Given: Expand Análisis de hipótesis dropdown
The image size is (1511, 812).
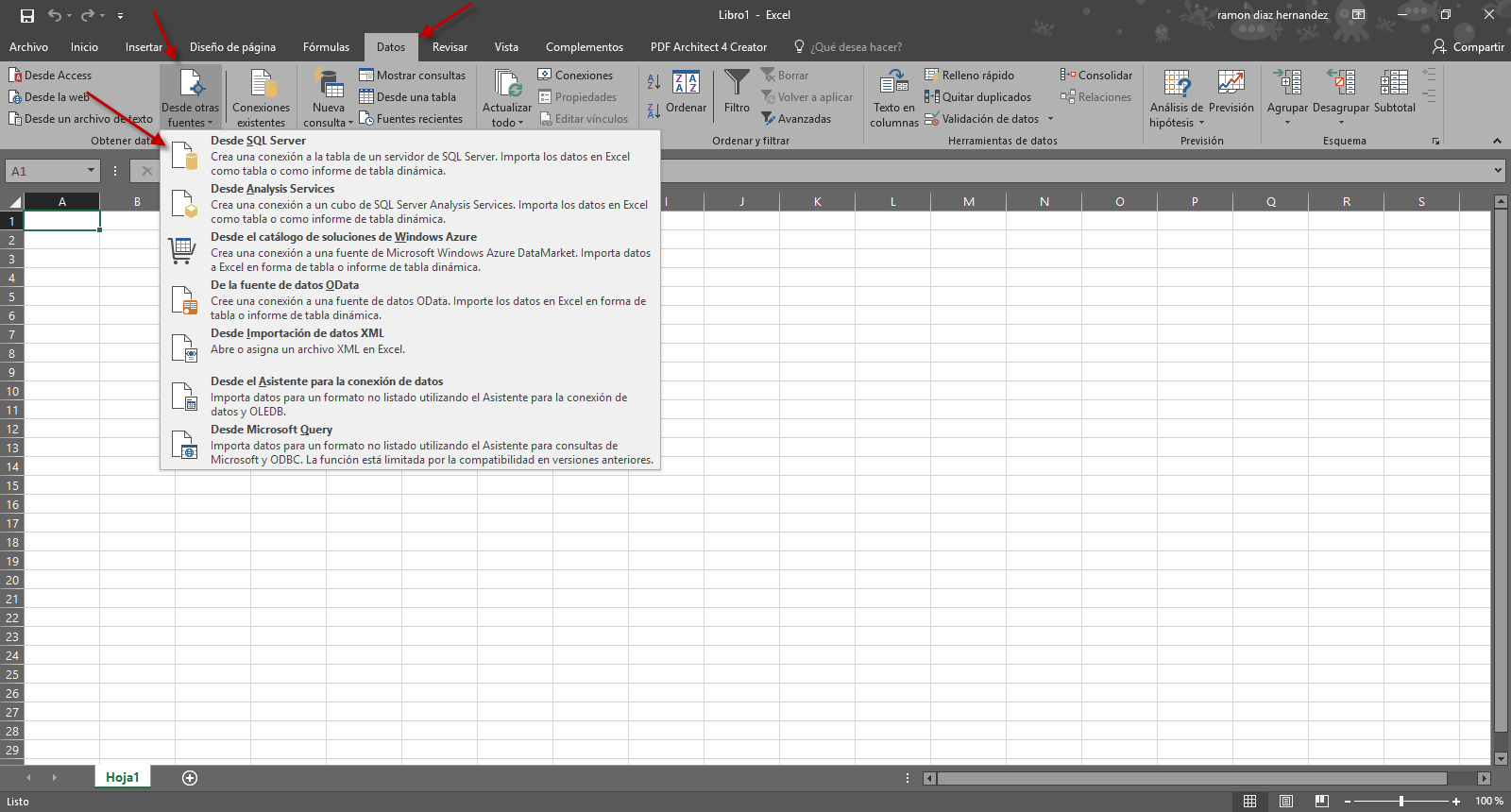Looking at the screenshot, I should pyautogui.click(x=1177, y=98).
